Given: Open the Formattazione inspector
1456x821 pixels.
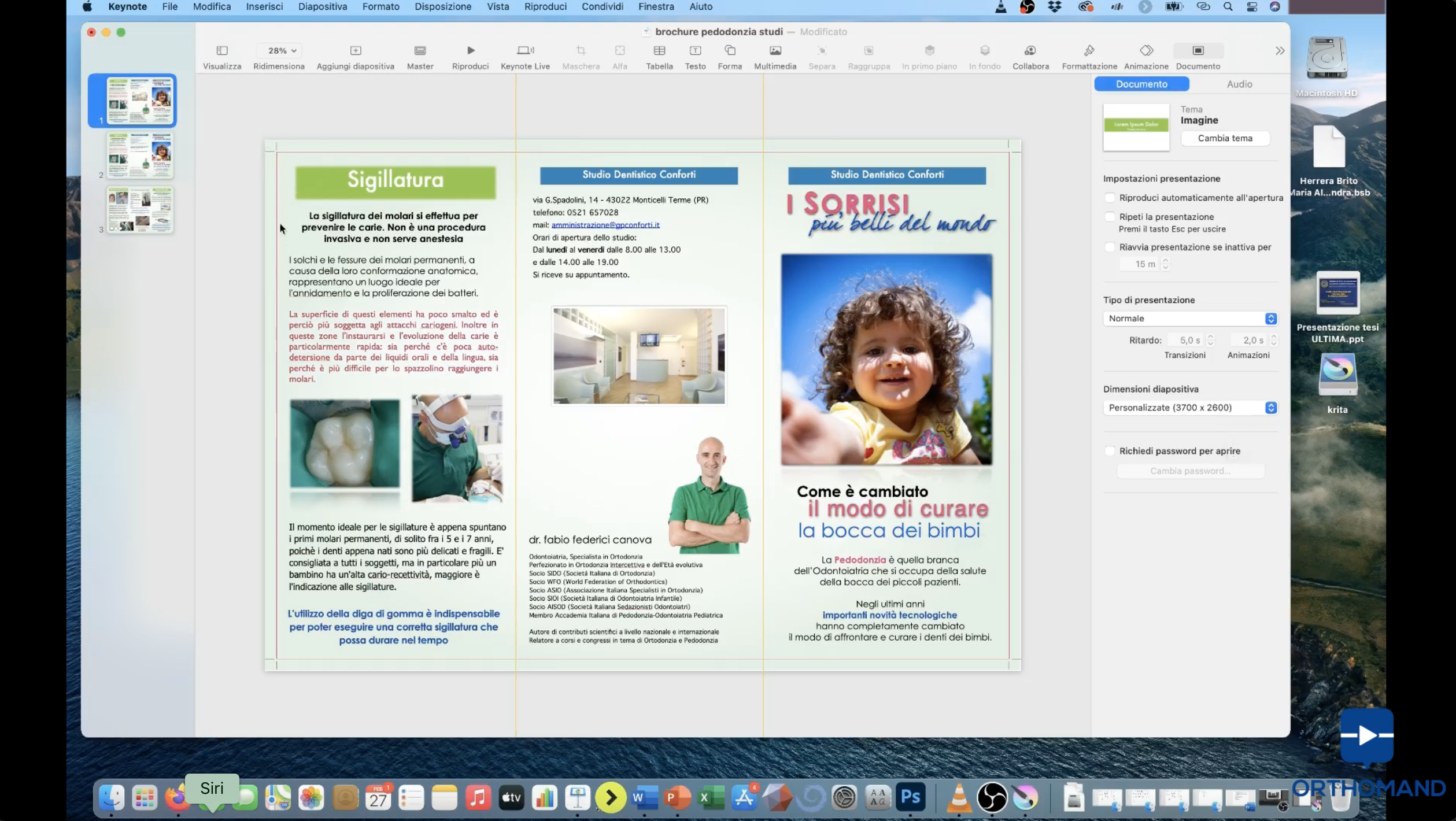Looking at the screenshot, I should pos(1089,51).
